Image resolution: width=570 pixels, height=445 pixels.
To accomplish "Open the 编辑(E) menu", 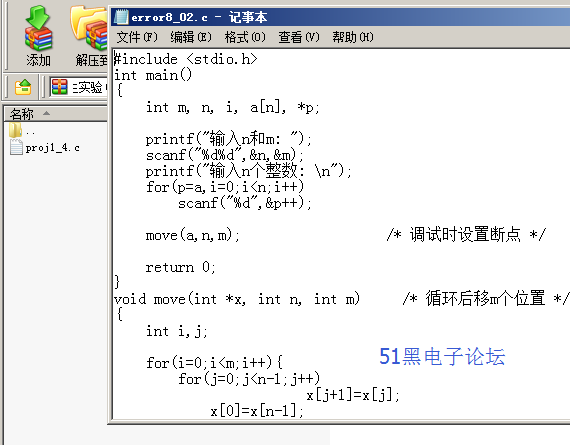I will pyautogui.click(x=191, y=37).
